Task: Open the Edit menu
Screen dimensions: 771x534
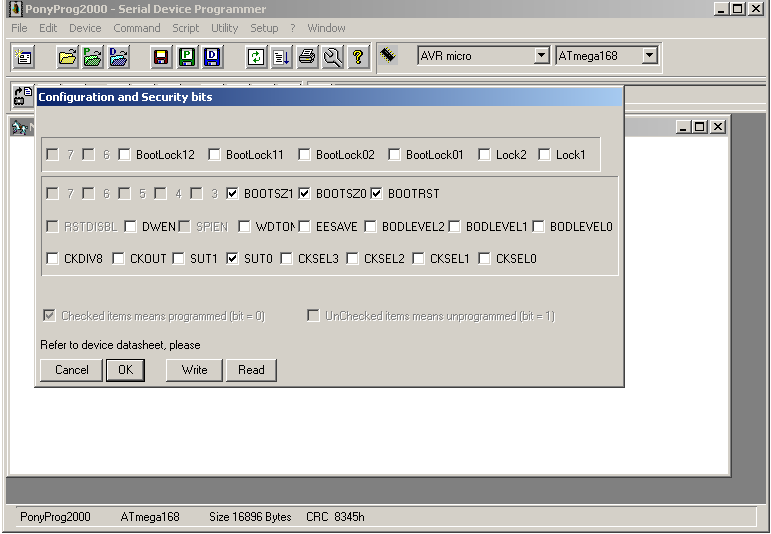Action: (48, 28)
